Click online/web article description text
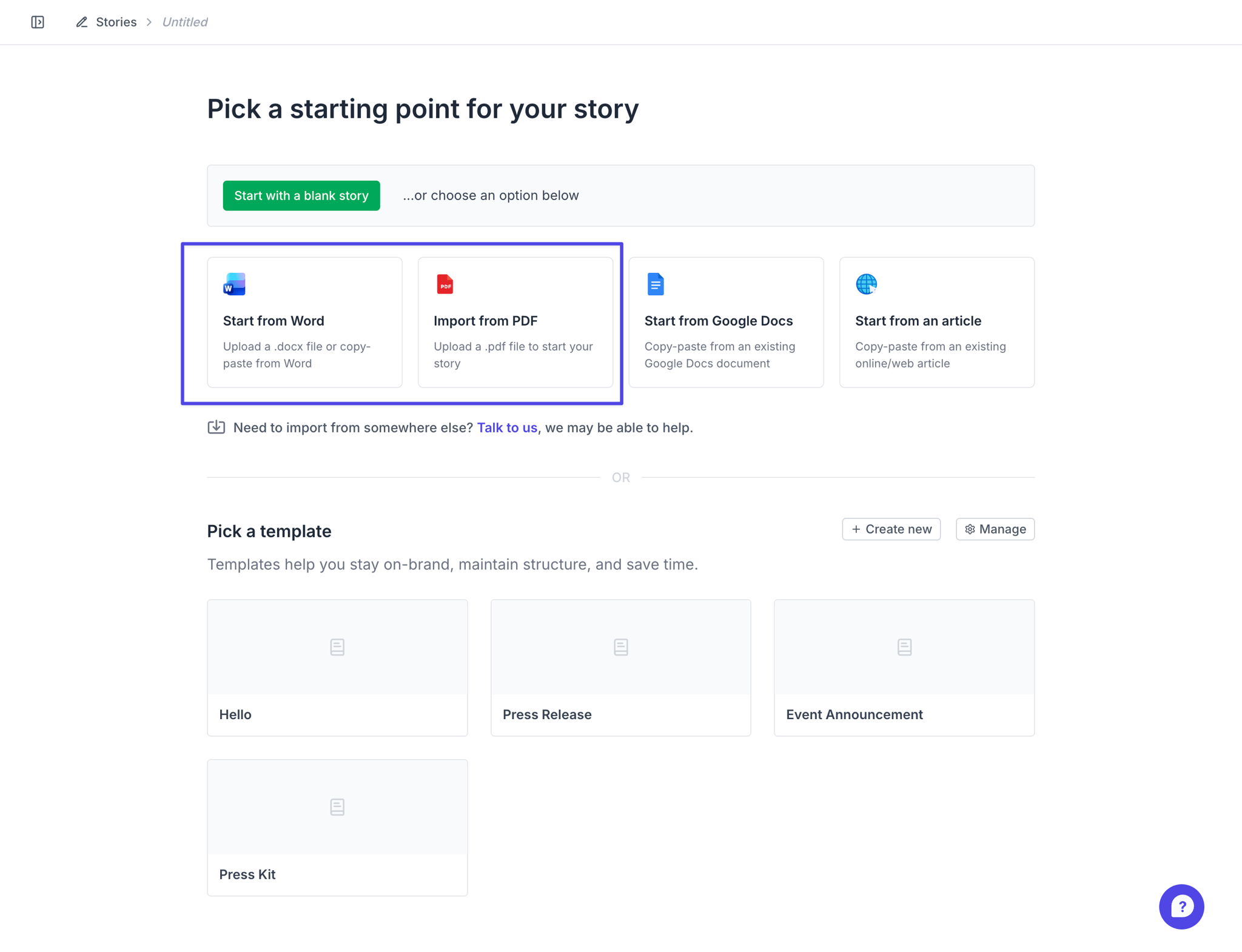Screen dimensions: 1242x952 point(930,355)
